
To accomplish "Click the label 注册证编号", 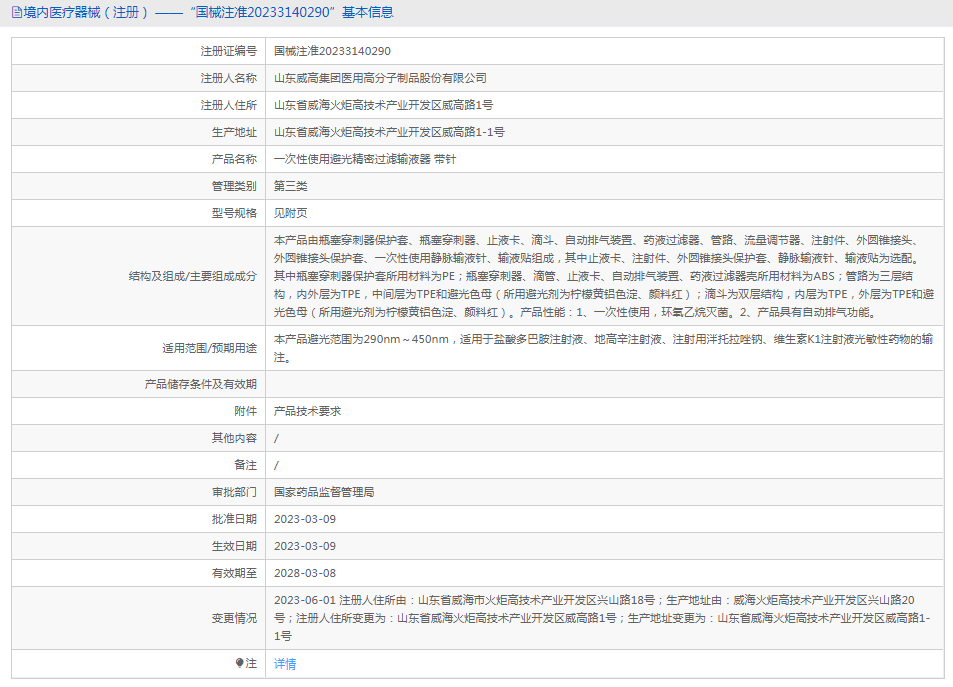I will pos(229,51).
